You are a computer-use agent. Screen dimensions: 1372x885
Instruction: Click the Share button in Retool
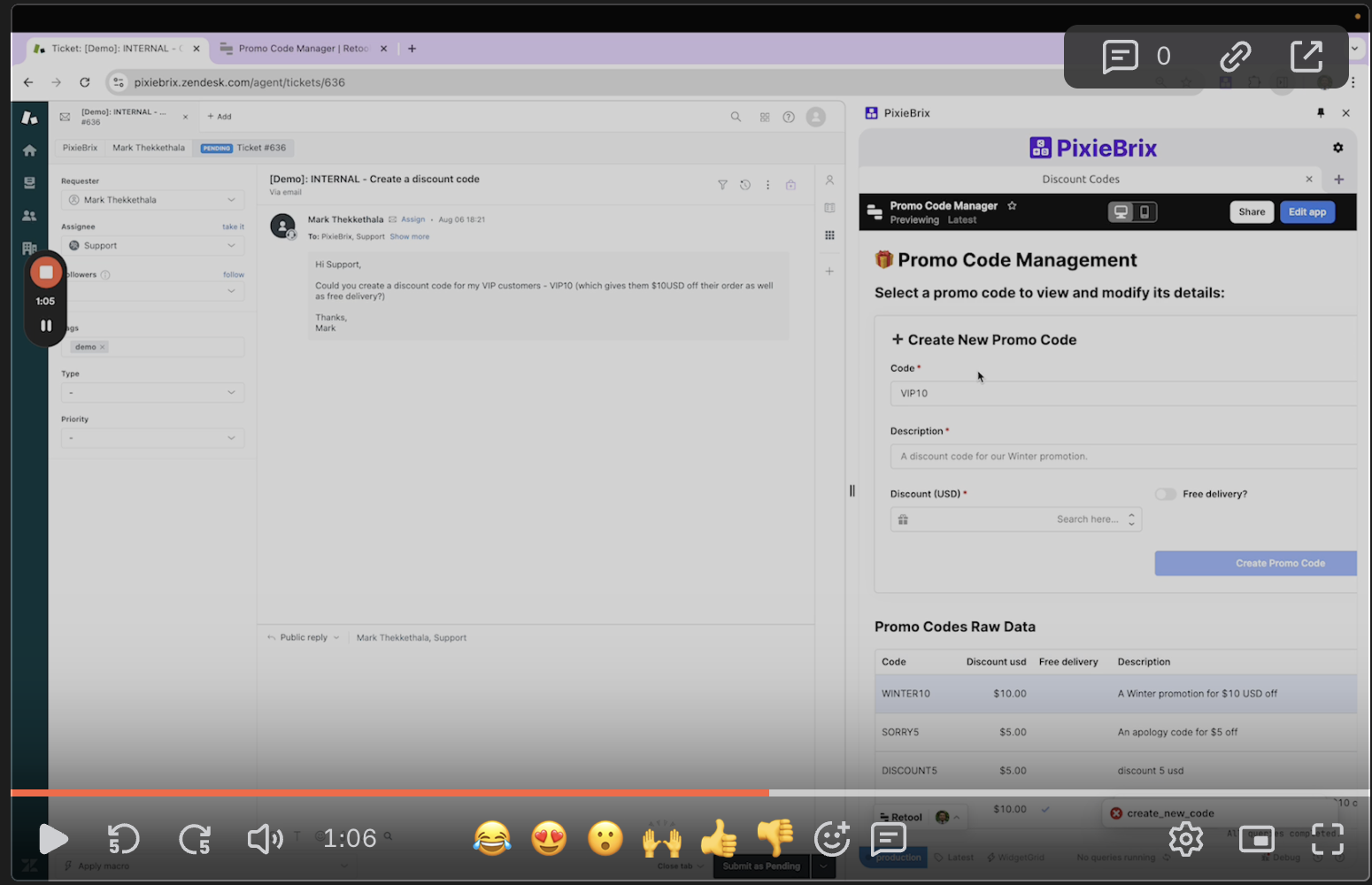click(1252, 212)
